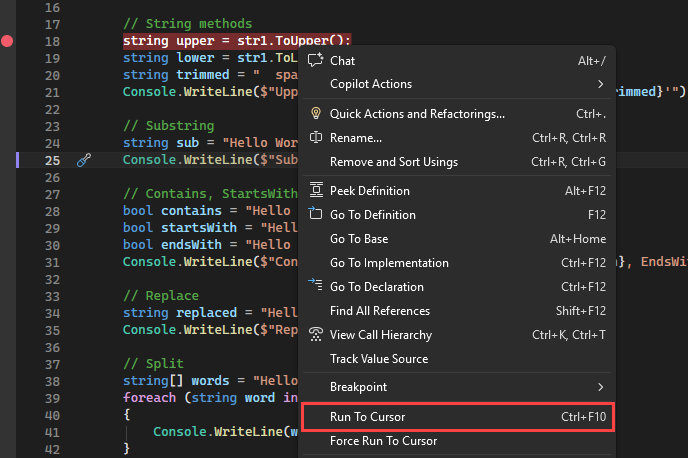Screen dimensions: 688x458
Task: Click the screwdriver icon on line 25
Action: 84,160
